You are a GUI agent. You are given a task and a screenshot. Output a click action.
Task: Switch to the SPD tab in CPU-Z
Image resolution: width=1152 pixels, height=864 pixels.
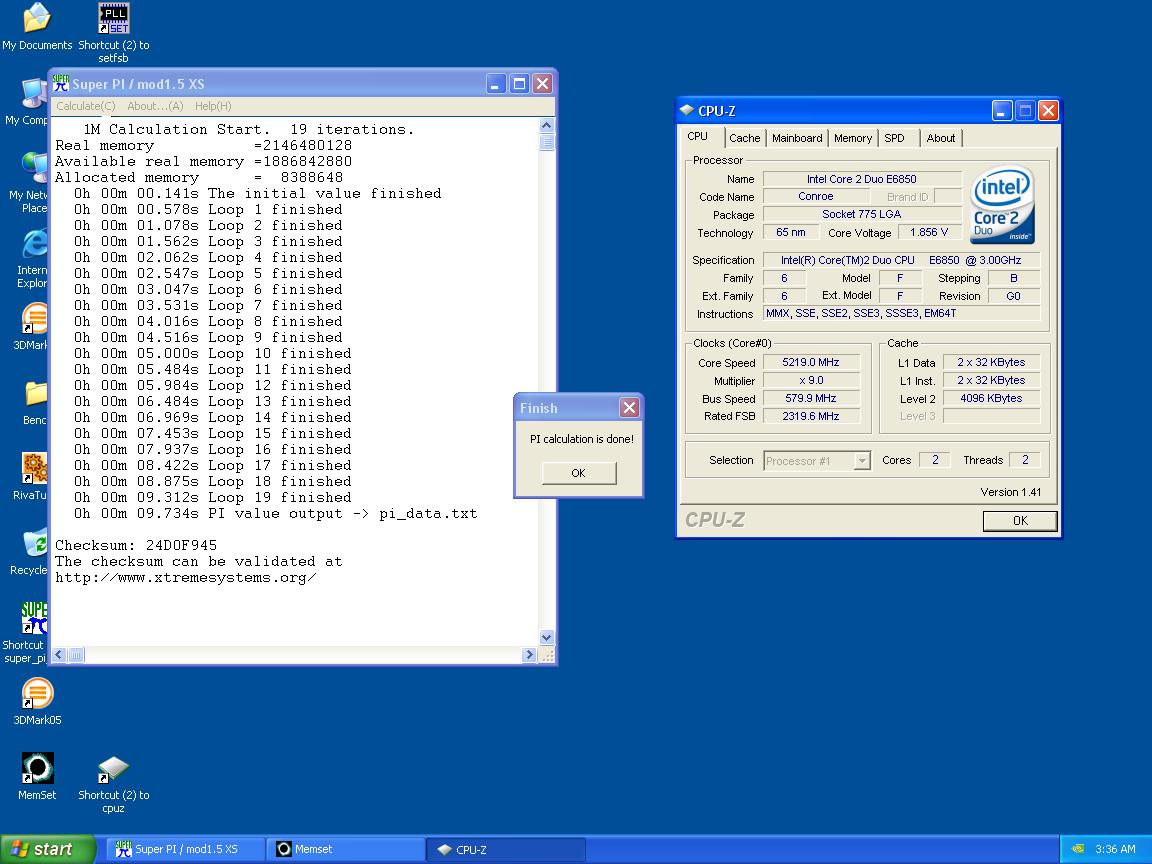click(895, 138)
